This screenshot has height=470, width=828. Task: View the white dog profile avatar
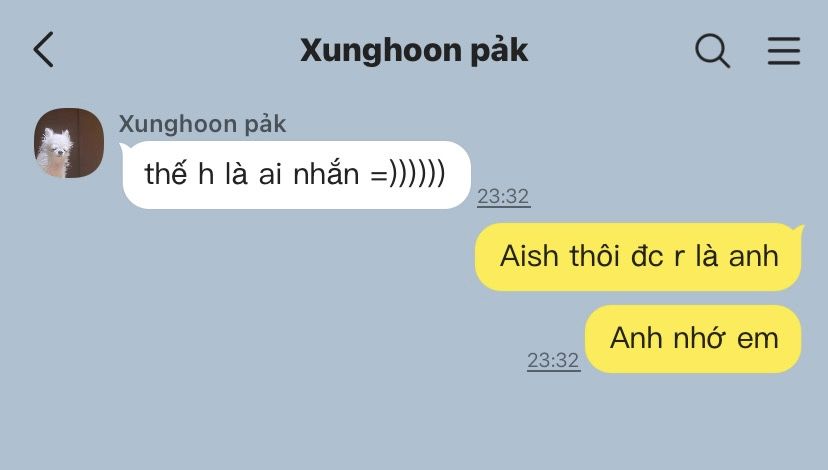(x=69, y=143)
